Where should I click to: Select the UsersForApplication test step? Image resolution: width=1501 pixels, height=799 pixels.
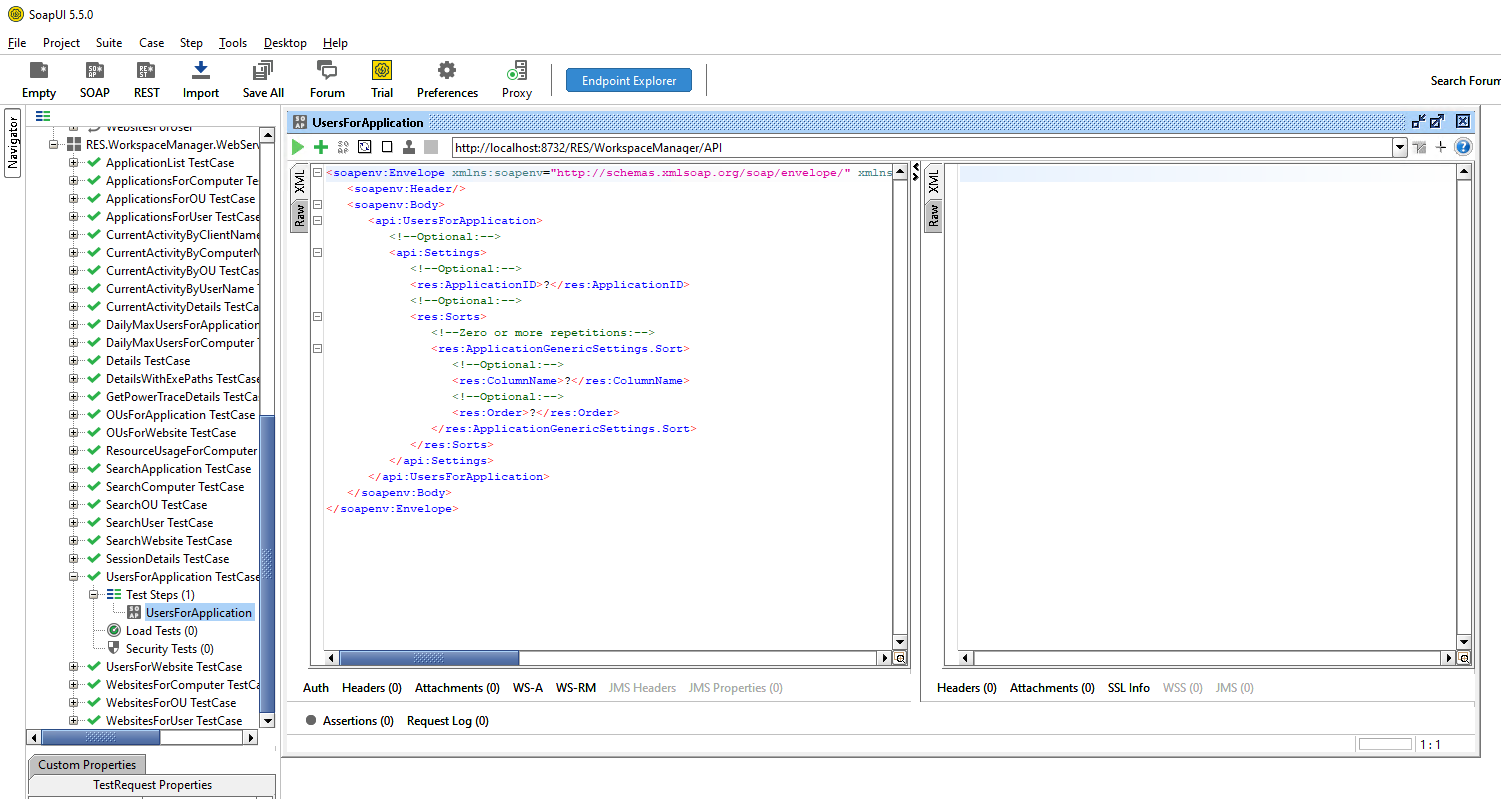point(199,612)
